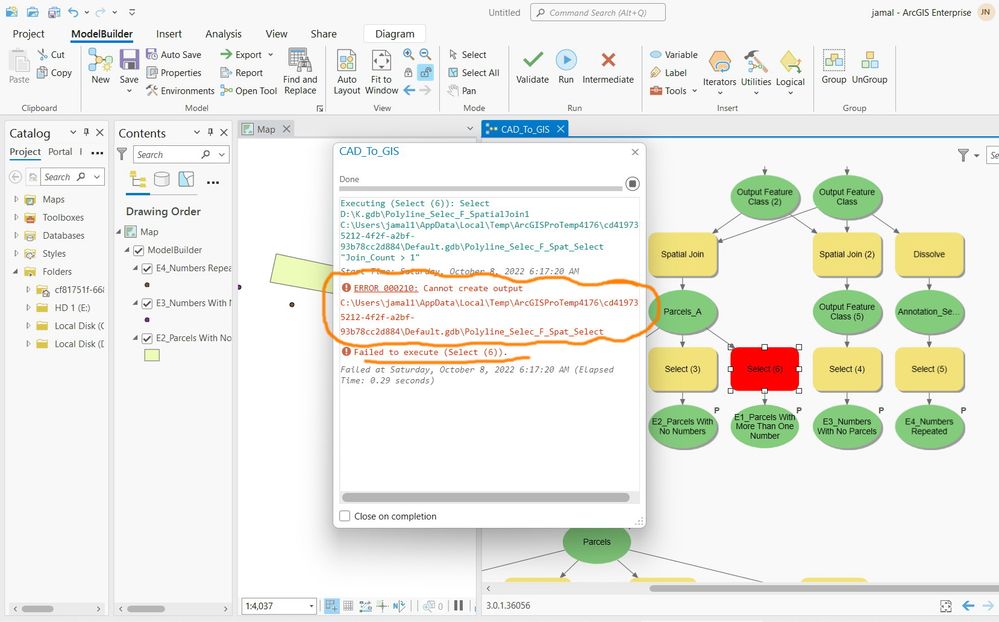The image size is (999, 622).
Task: Click Fit to Window
Action: [x=381, y=71]
